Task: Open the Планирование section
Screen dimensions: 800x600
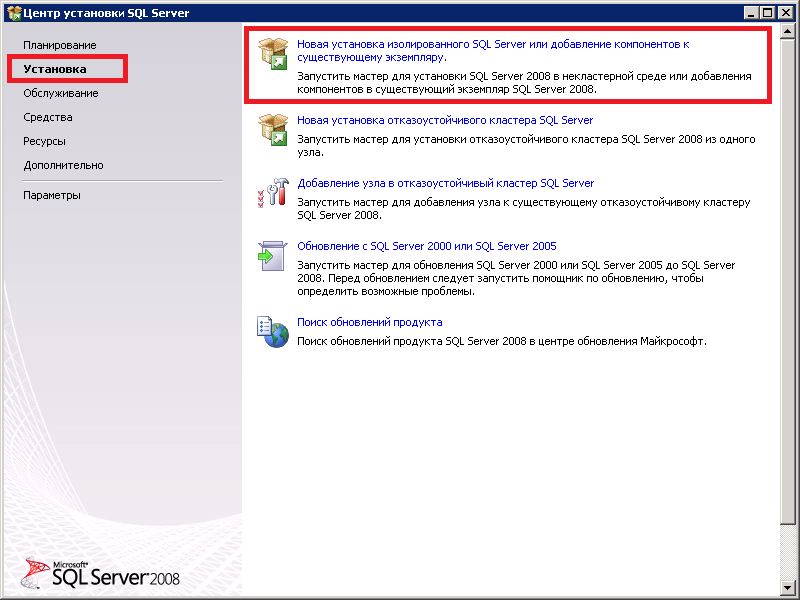Action: (x=60, y=45)
